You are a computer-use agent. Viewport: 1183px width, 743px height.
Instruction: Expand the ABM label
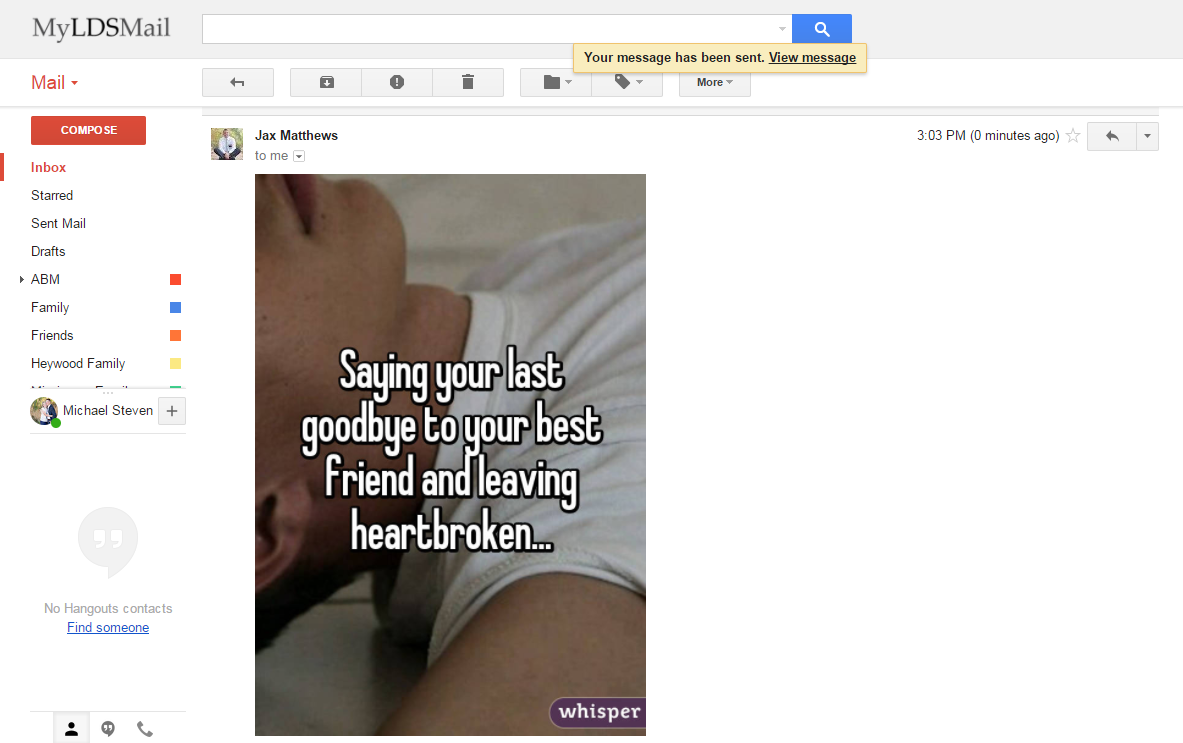point(21,279)
